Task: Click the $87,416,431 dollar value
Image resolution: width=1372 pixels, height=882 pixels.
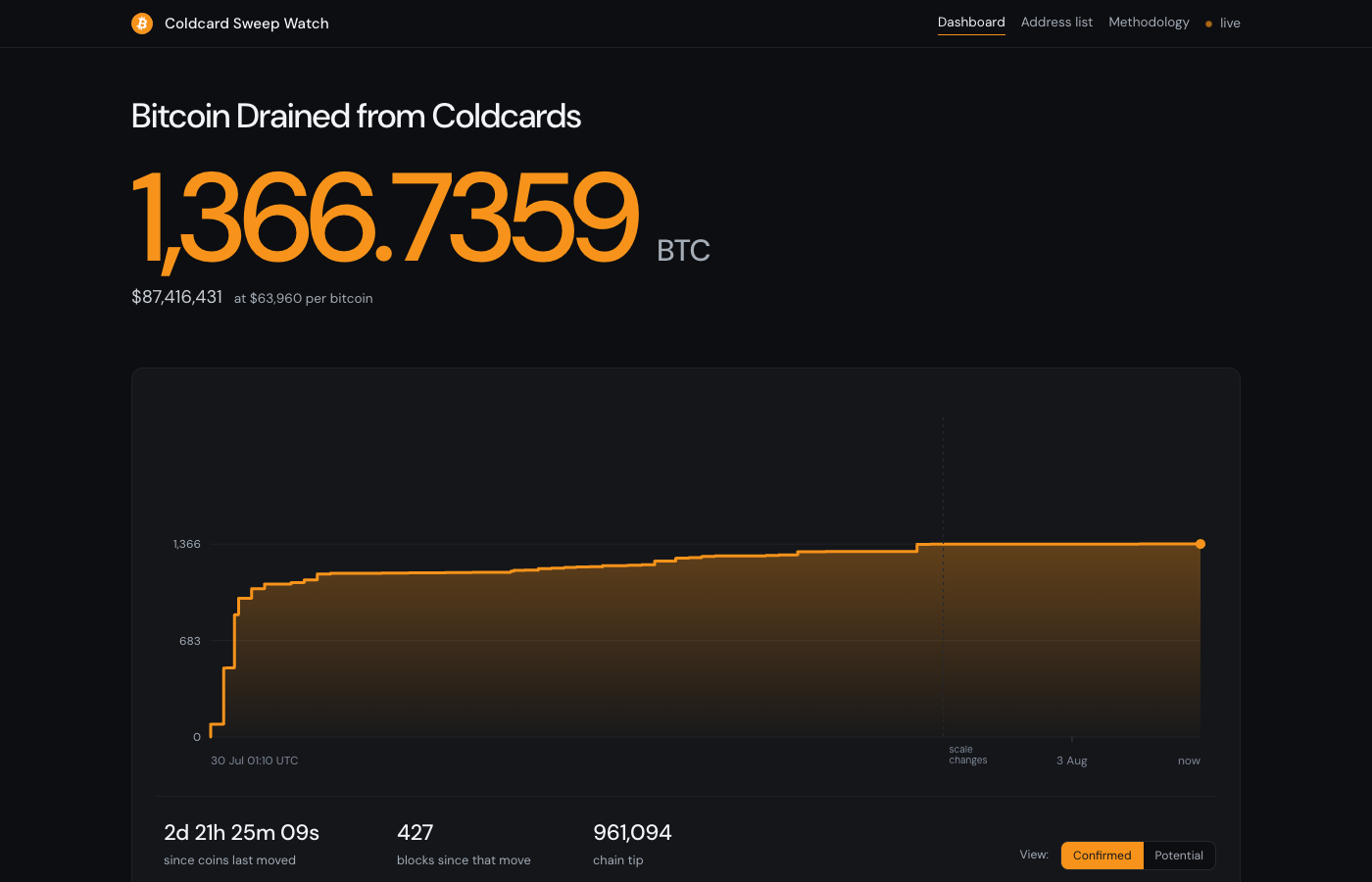Action: point(177,297)
